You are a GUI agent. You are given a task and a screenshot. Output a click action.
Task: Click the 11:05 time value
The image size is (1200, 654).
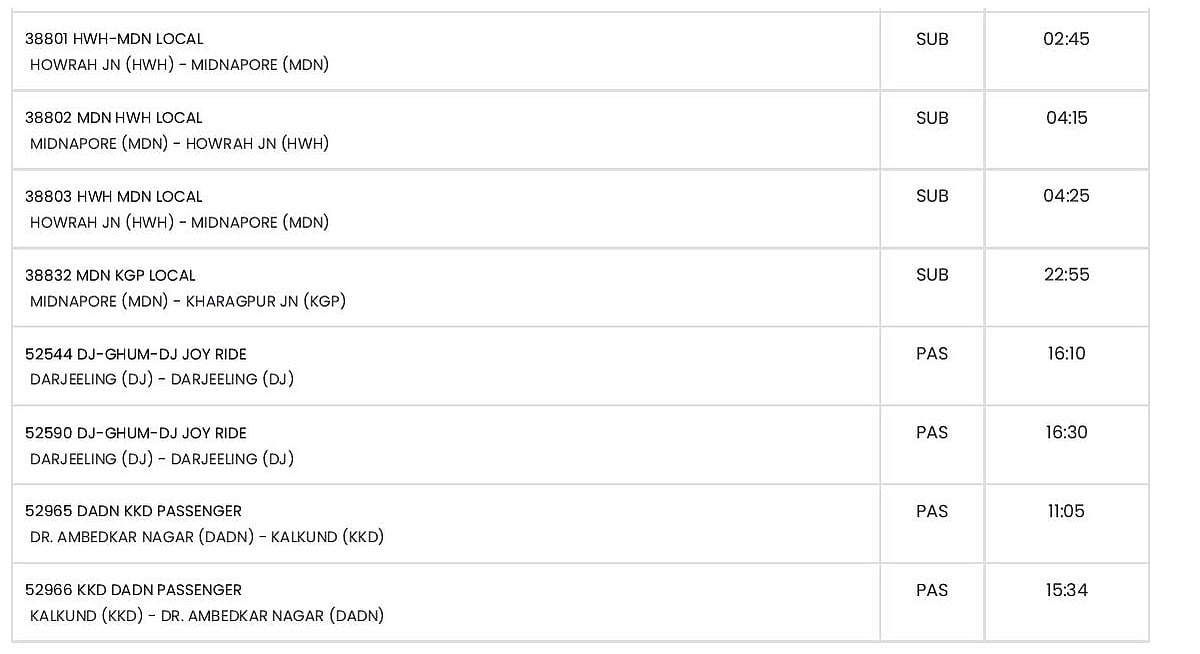(1066, 511)
